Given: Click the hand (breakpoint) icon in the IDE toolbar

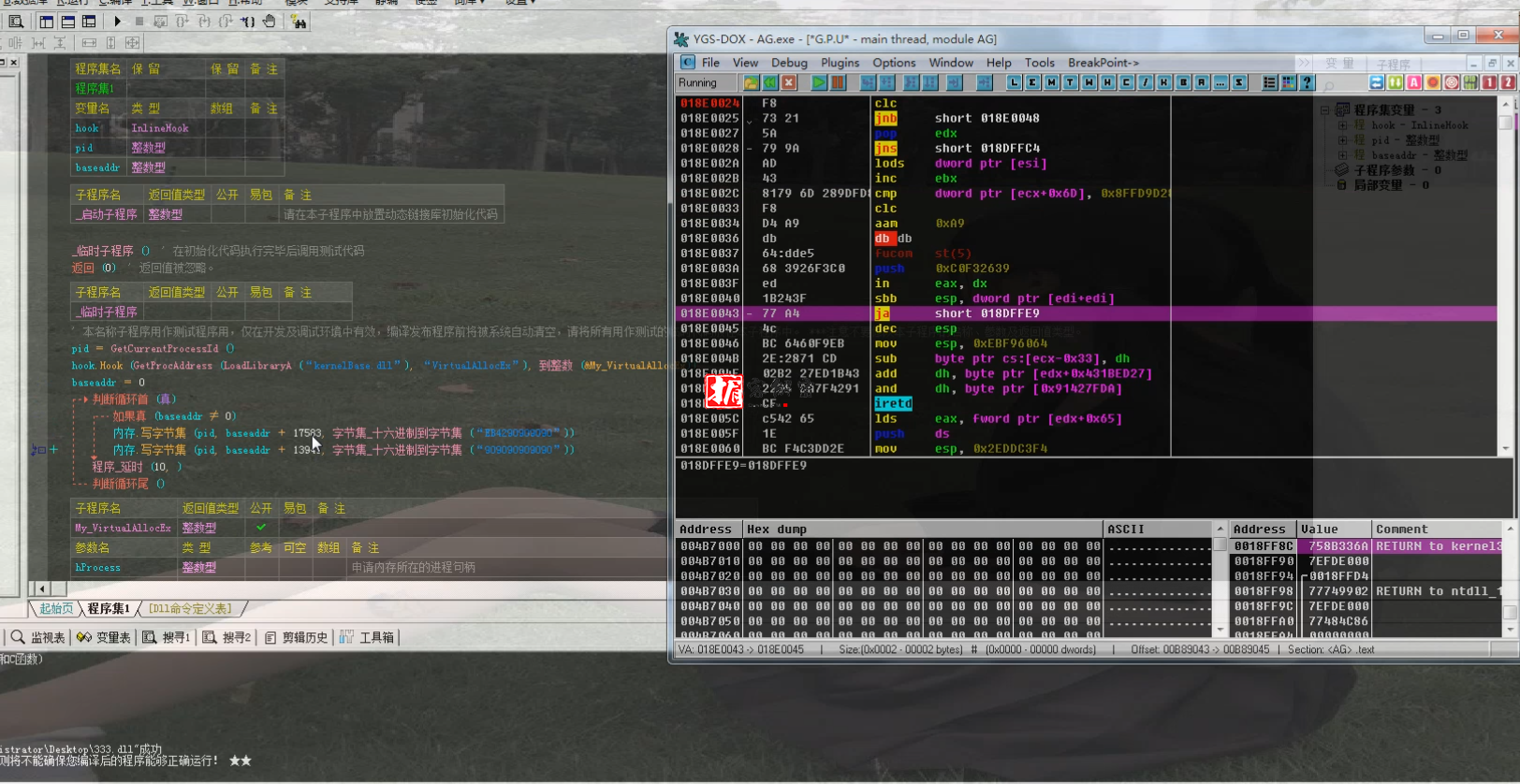Looking at the screenshot, I should click(x=270, y=21).
